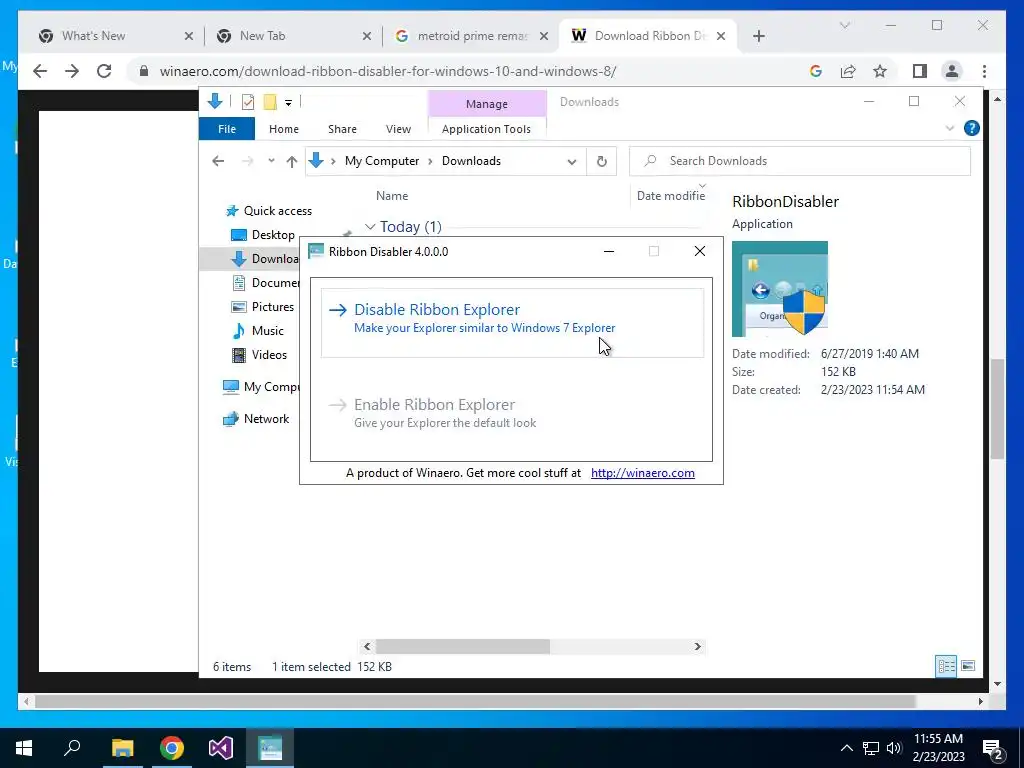Click RibbonDisabler preview thumbnail
Image resolution: width=1024 pixels, height=768 pixels.
(780, 289)
